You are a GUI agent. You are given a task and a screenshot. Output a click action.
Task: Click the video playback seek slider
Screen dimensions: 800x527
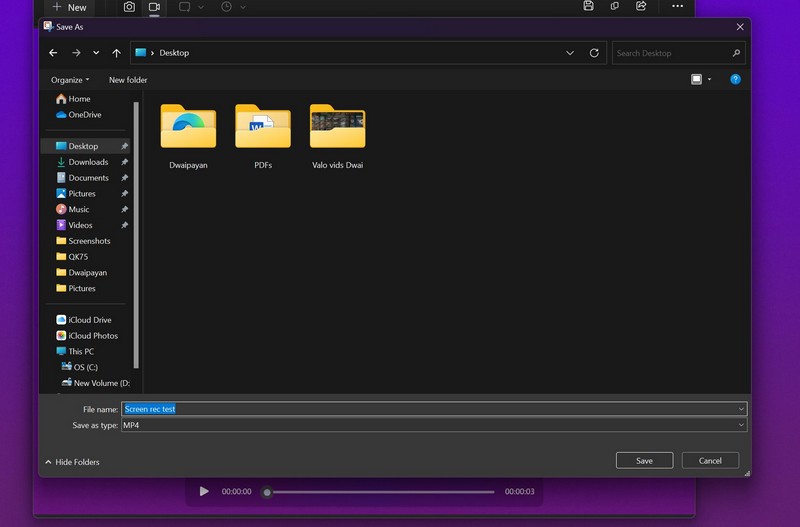380,492
